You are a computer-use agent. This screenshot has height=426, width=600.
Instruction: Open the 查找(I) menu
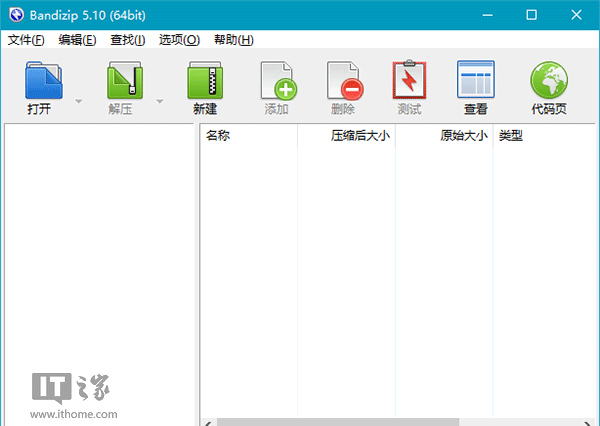pyautogui.click(x=127, y=40)
